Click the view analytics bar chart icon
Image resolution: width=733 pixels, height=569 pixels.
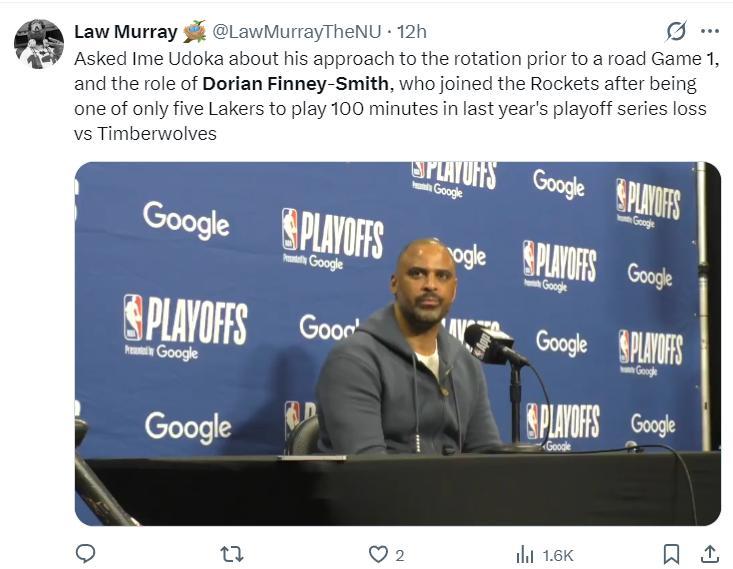pyautogui.click(x=525, y=554)
